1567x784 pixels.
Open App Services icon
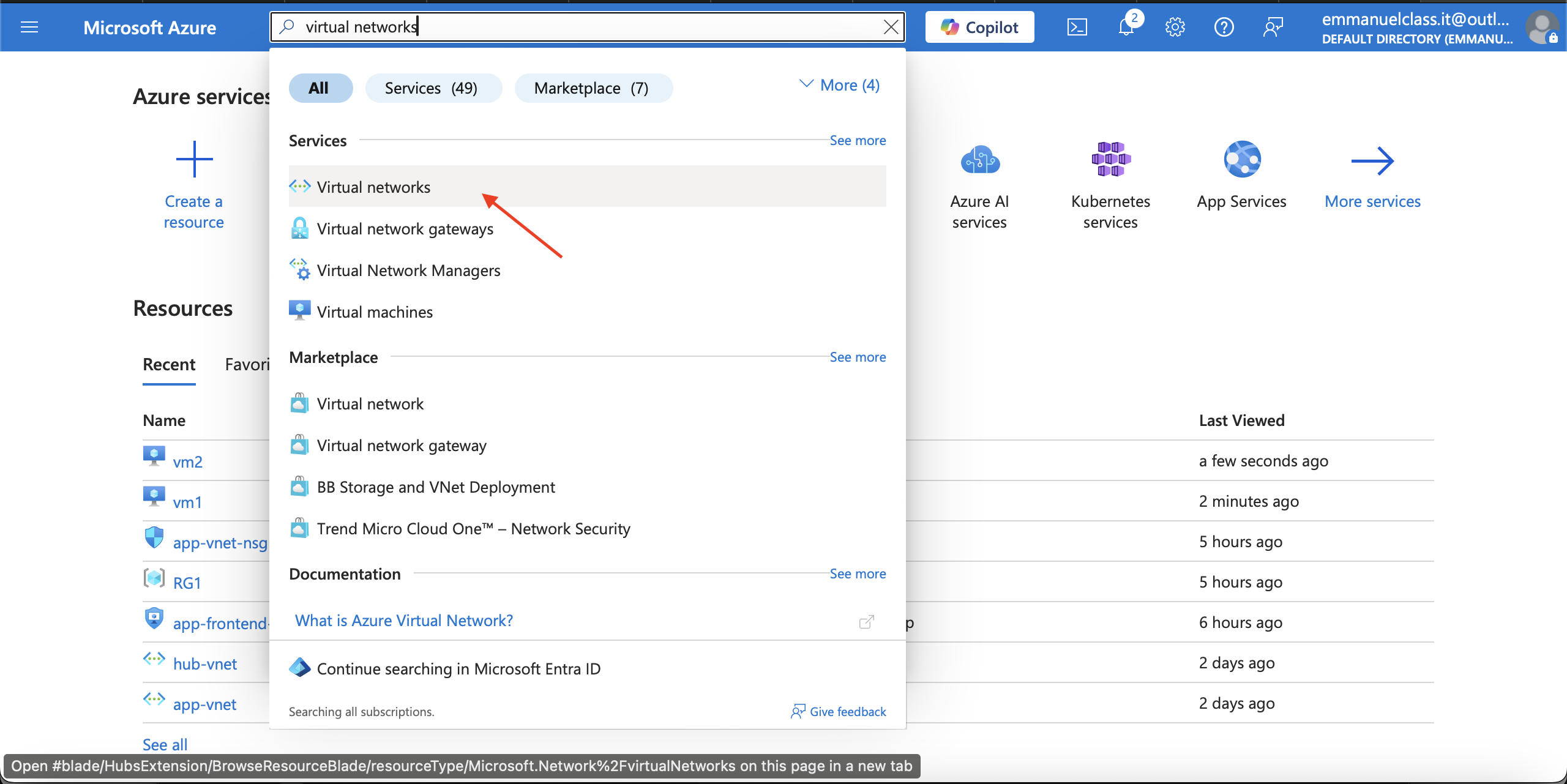click(1242, 159)
